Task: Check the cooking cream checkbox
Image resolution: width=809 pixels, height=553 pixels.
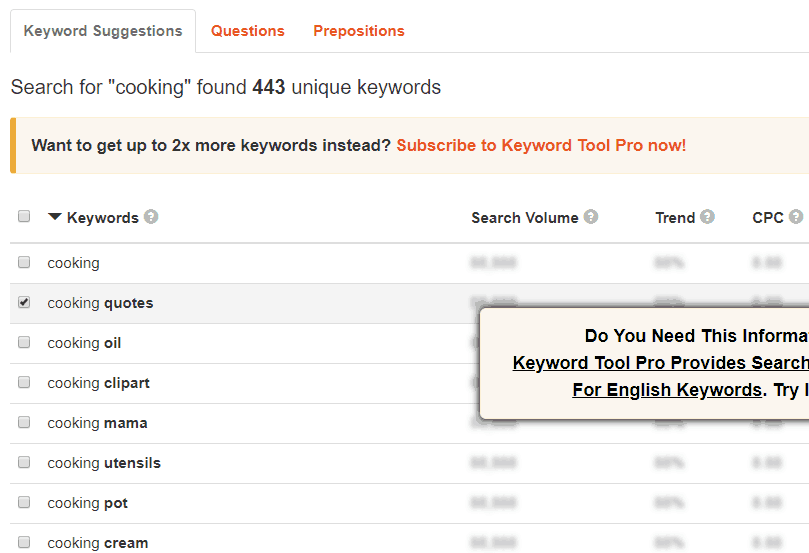Action: pyautogui.click(x=24, y=542)
